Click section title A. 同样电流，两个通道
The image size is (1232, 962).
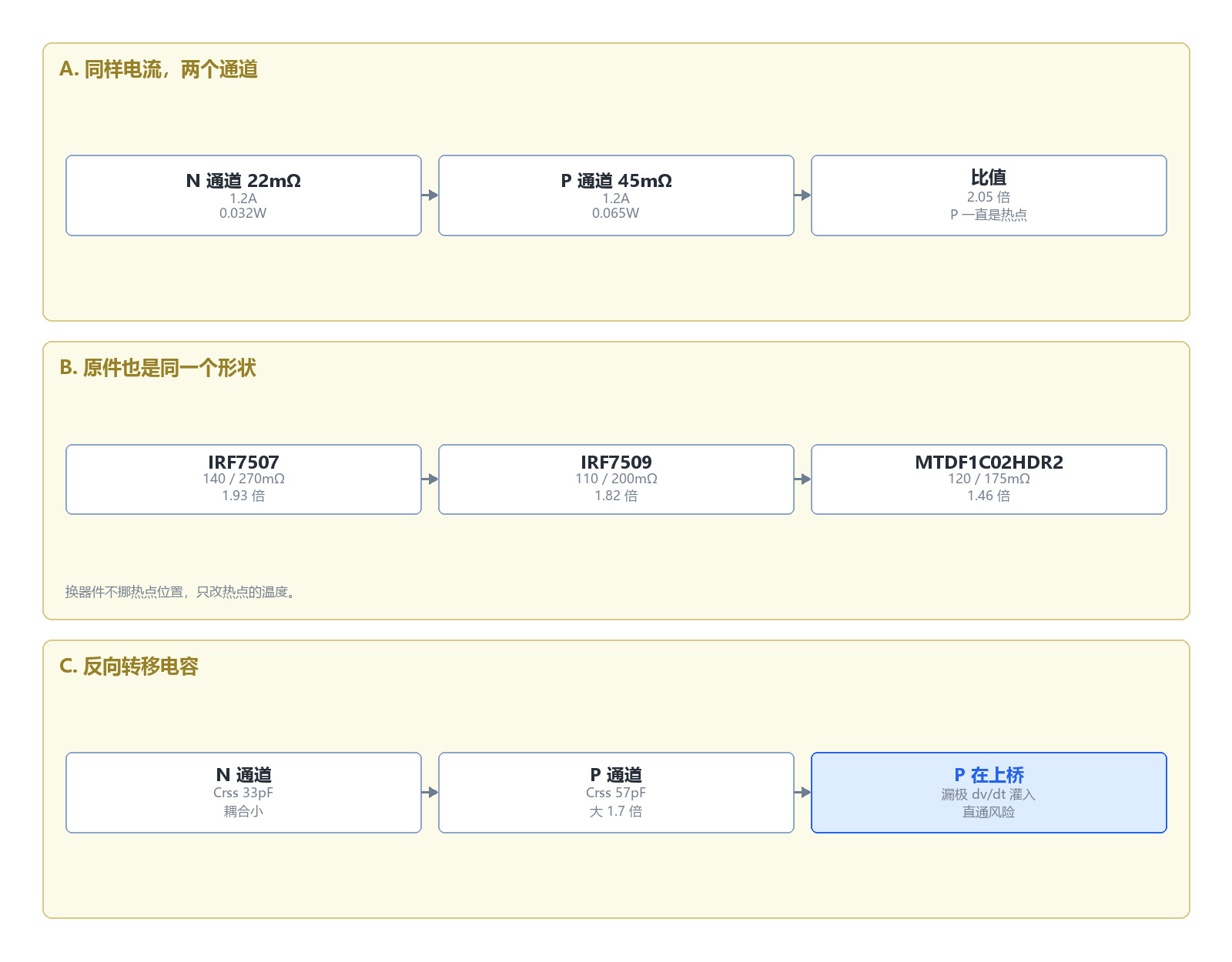pyautogui.click(x=159, y=69)
